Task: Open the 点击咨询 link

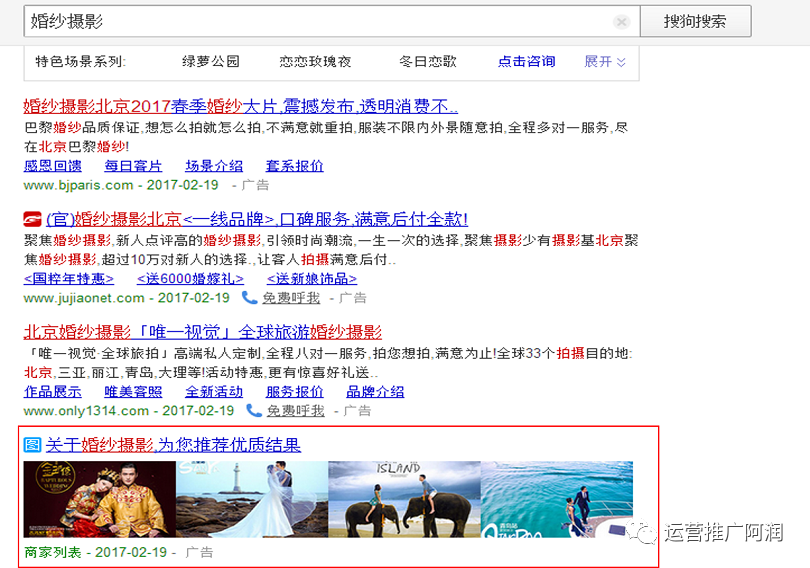Action: 526,61
